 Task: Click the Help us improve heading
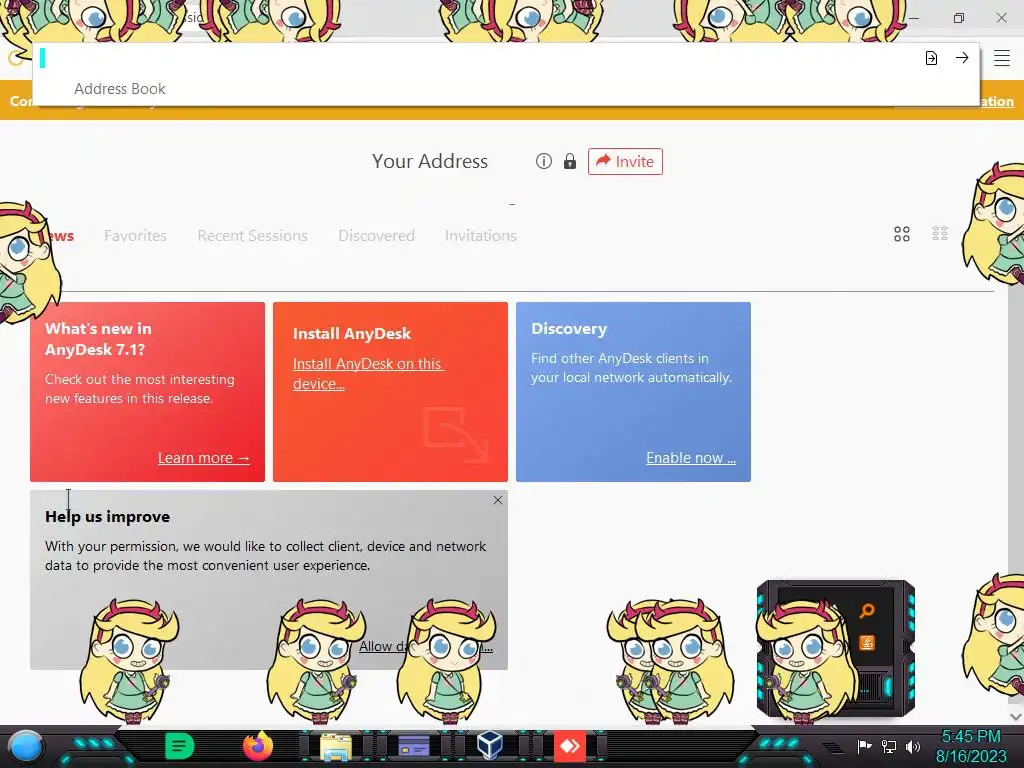pyautogui.click(x=108, y=517)
